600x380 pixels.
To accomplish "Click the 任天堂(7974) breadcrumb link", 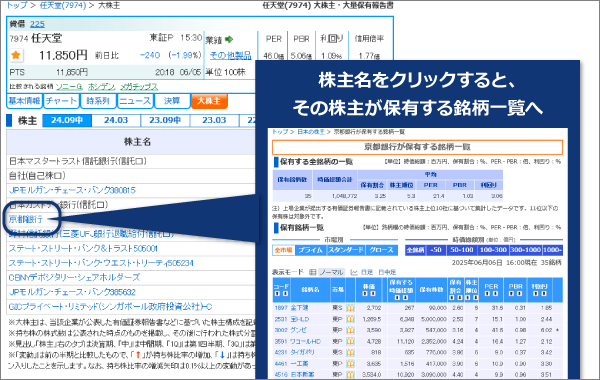I will tap(63, 5).
